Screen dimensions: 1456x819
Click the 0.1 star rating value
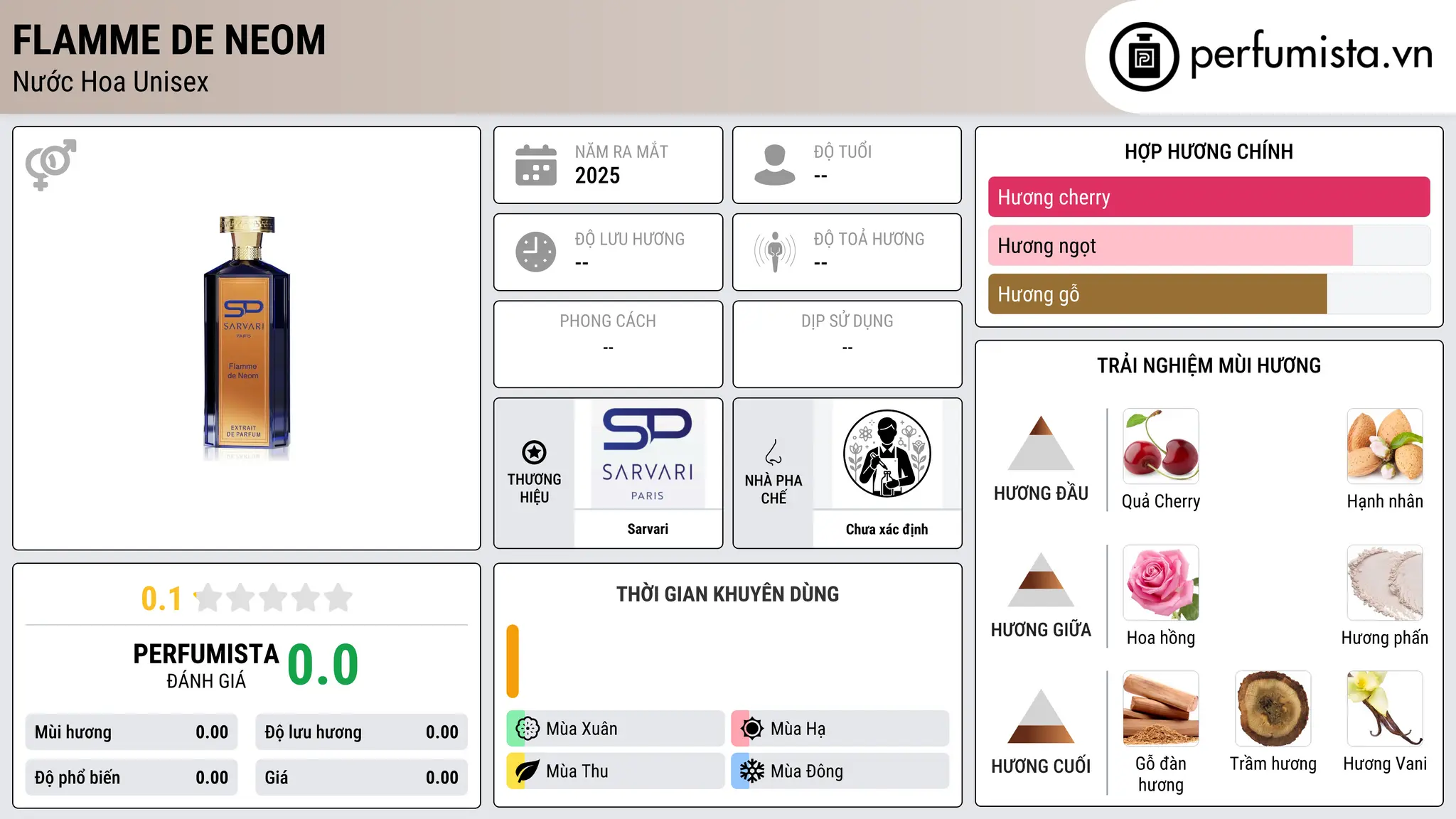[x=161, y=599]
